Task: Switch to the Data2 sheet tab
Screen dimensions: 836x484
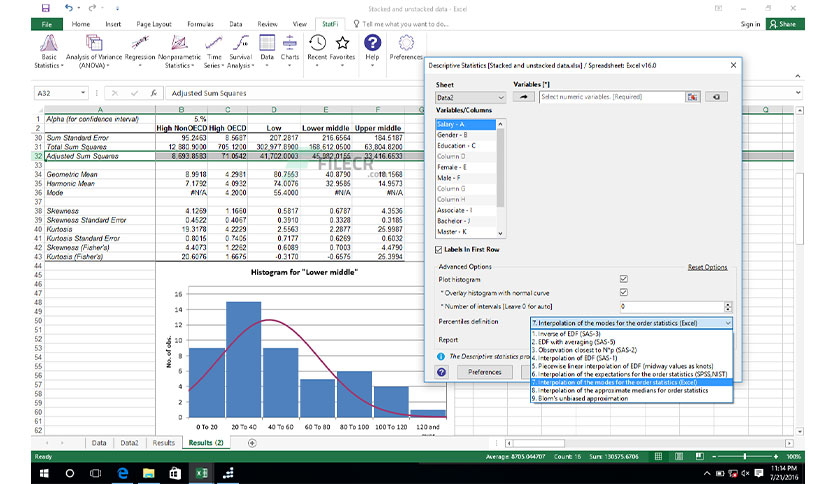Action: pyautogui.click(x=129, y=443)
